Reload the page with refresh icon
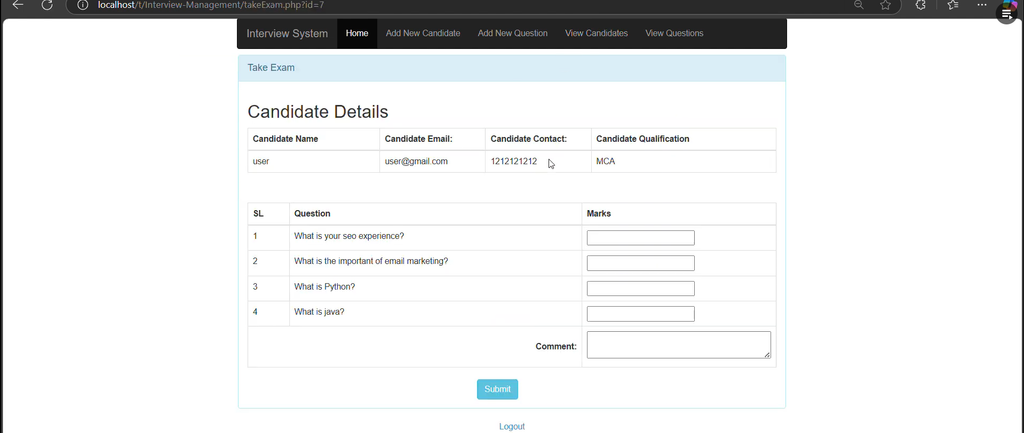1024x433 pixels. (x=47, y=5)
